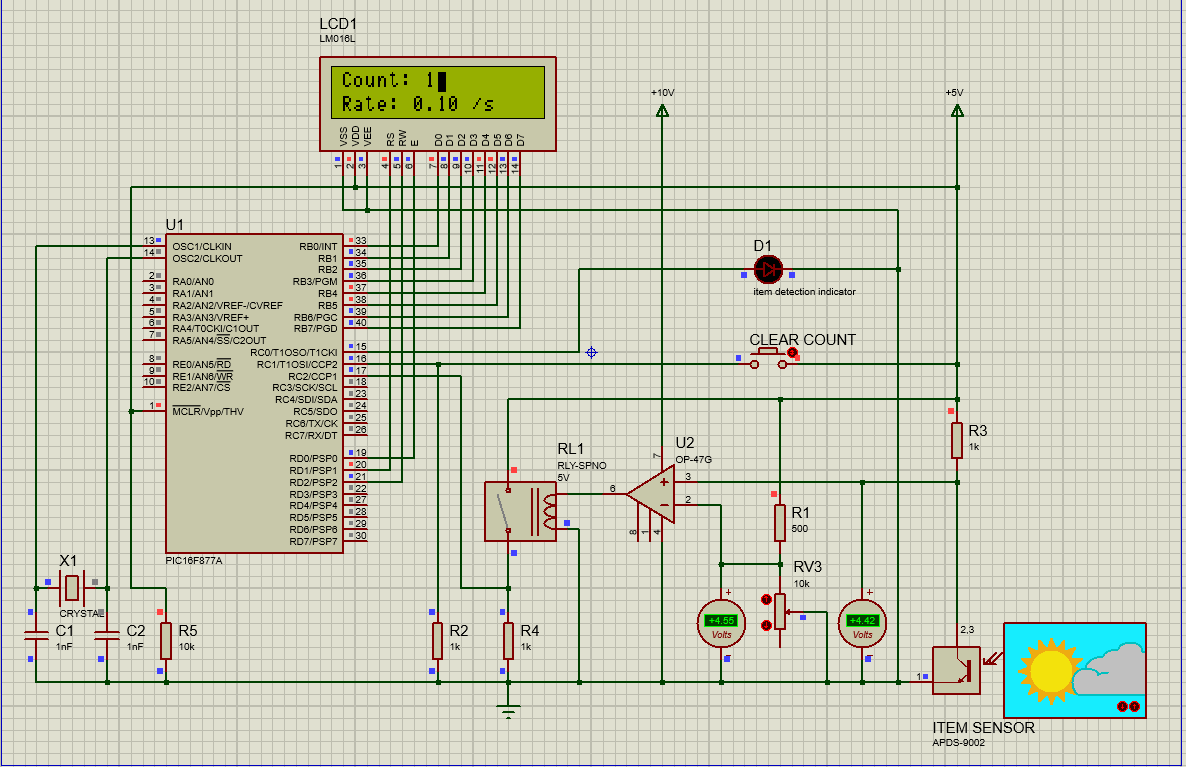Click the RV3 potentiometer increase arrow
The image size is (1186, 767).
765,600
